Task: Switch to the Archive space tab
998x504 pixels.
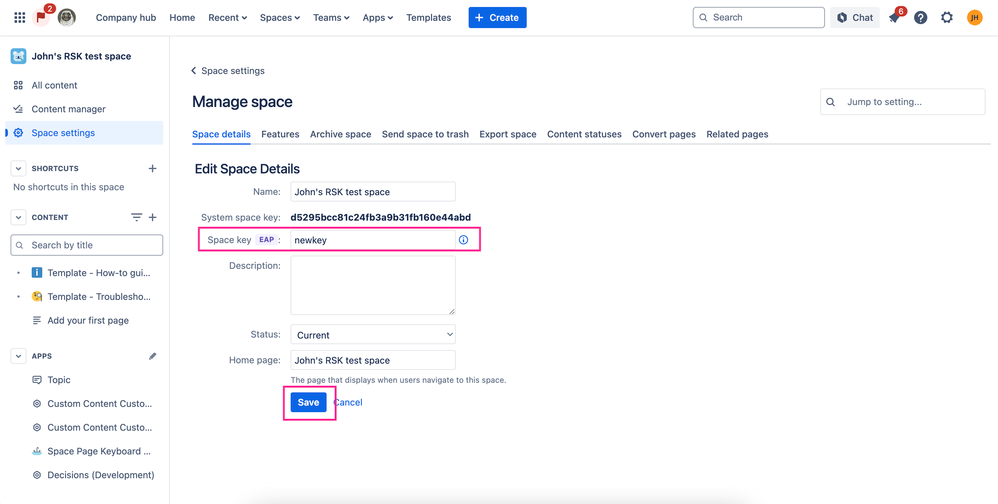Action: point(341,134)
